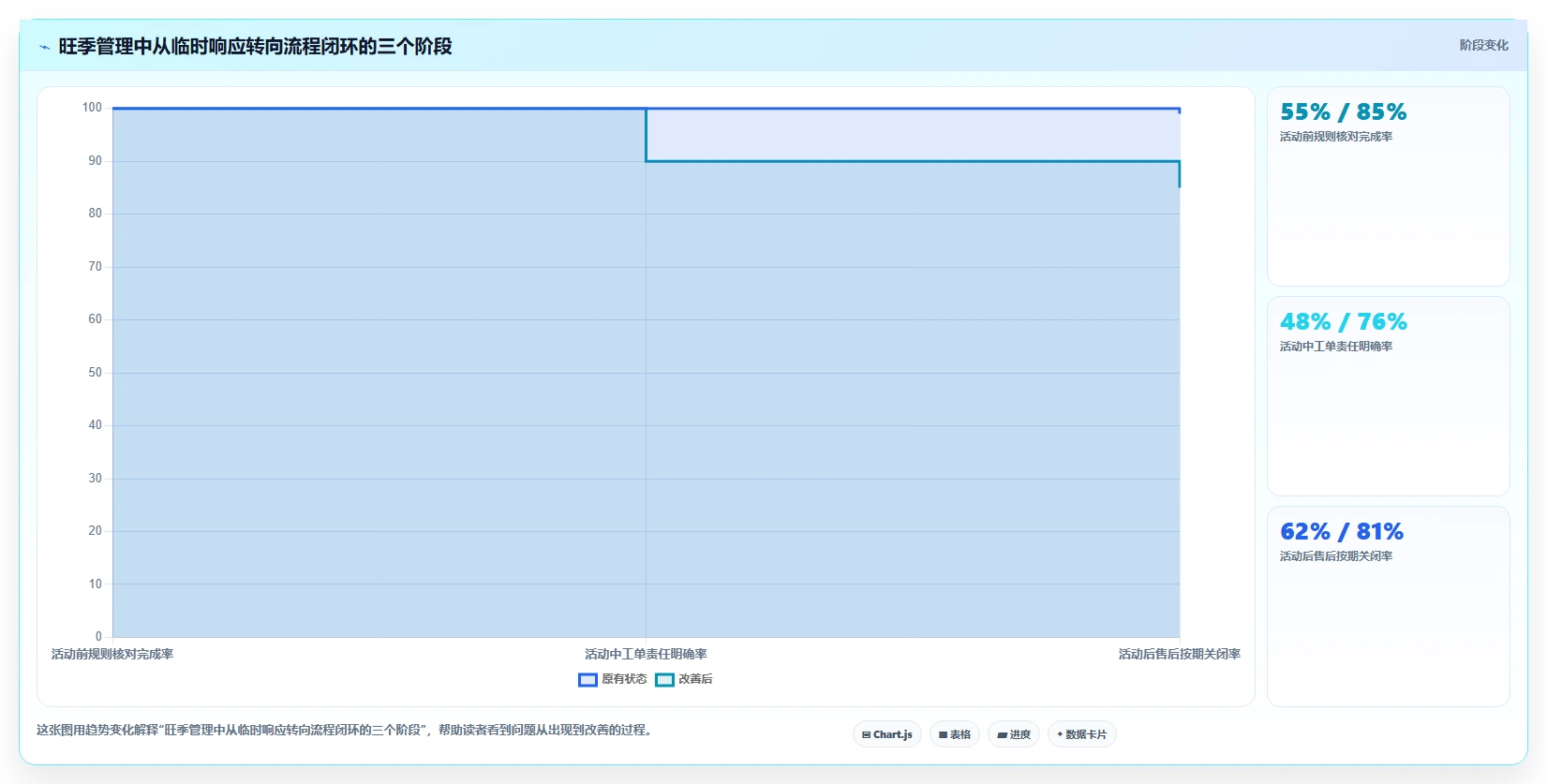The height and width of the screenshot is (784, 1547).
Task: Click the small icon before the chart title
Action: pos(44,47)
